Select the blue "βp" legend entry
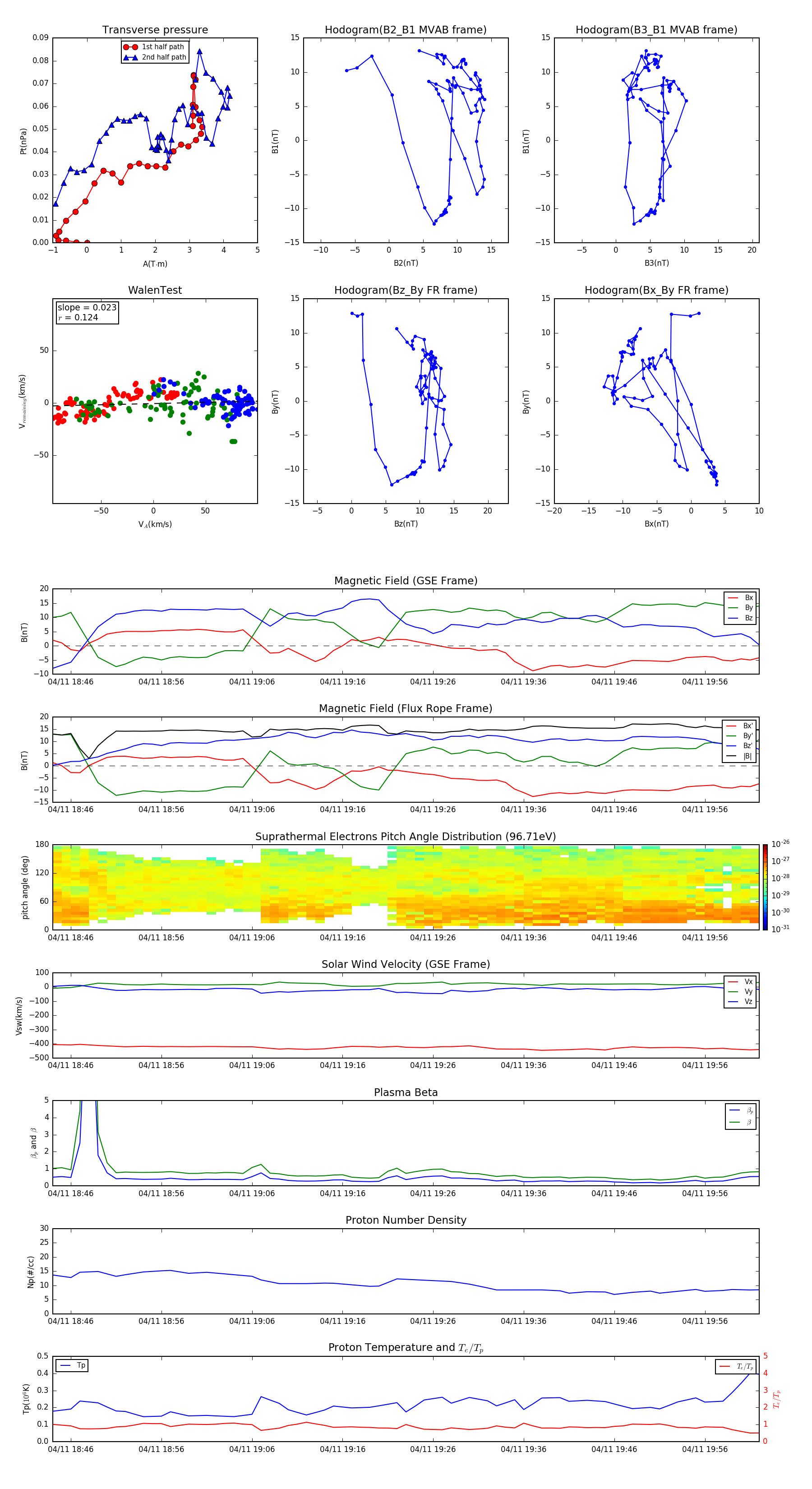The width and height of the screenshot is (812, 1489). (741, 1110)
